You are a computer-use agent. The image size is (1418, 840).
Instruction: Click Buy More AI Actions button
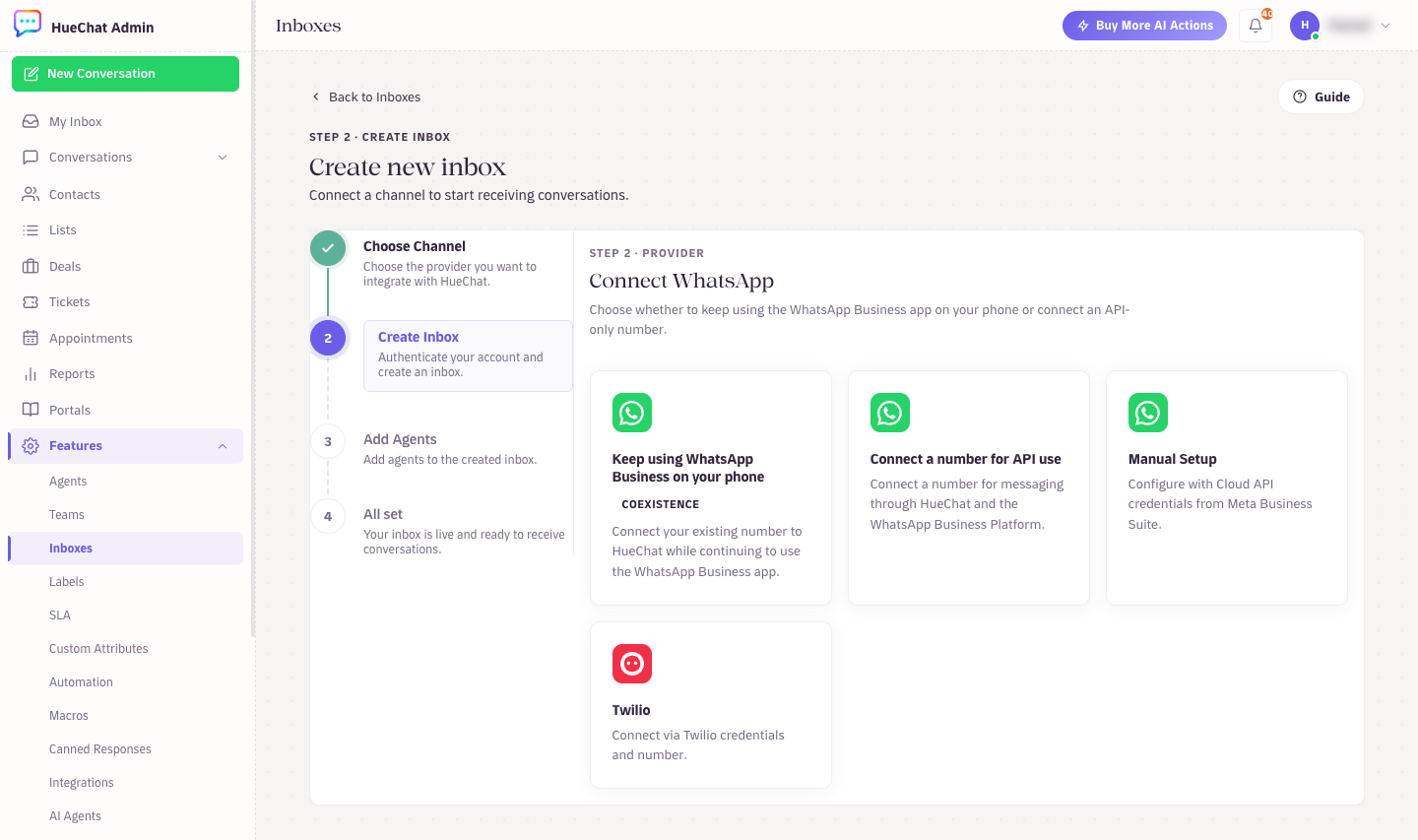tap(1144, 26)
